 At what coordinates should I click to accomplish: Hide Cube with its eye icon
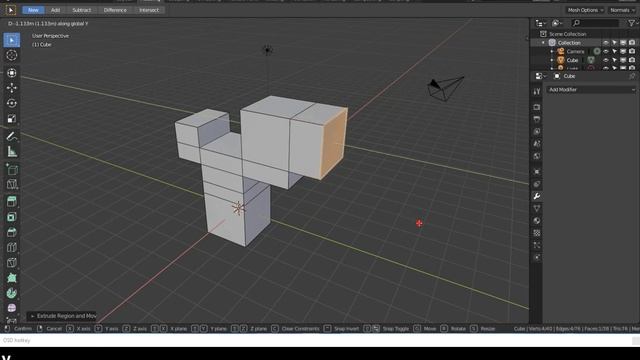(x=606, y=60)
